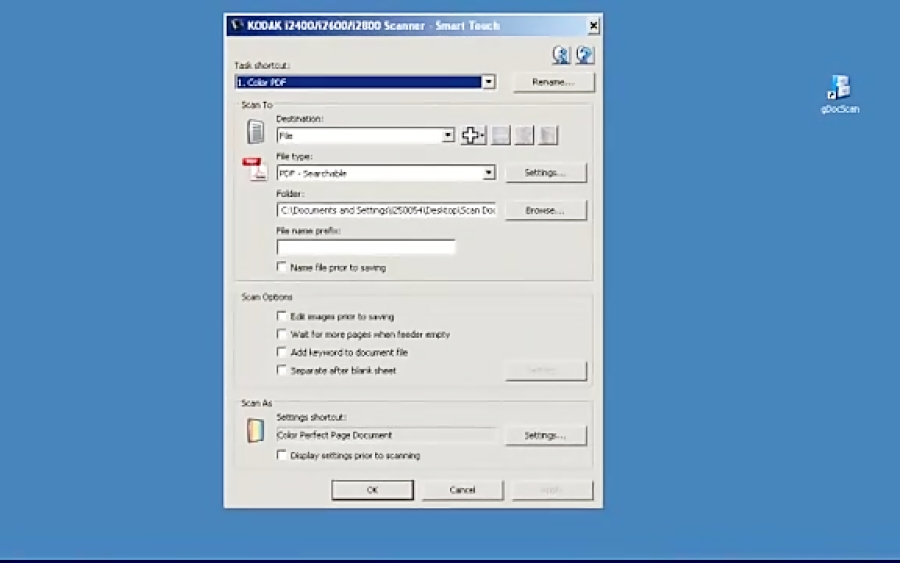Check Display settings prior to scanning

tap(282, 455)
